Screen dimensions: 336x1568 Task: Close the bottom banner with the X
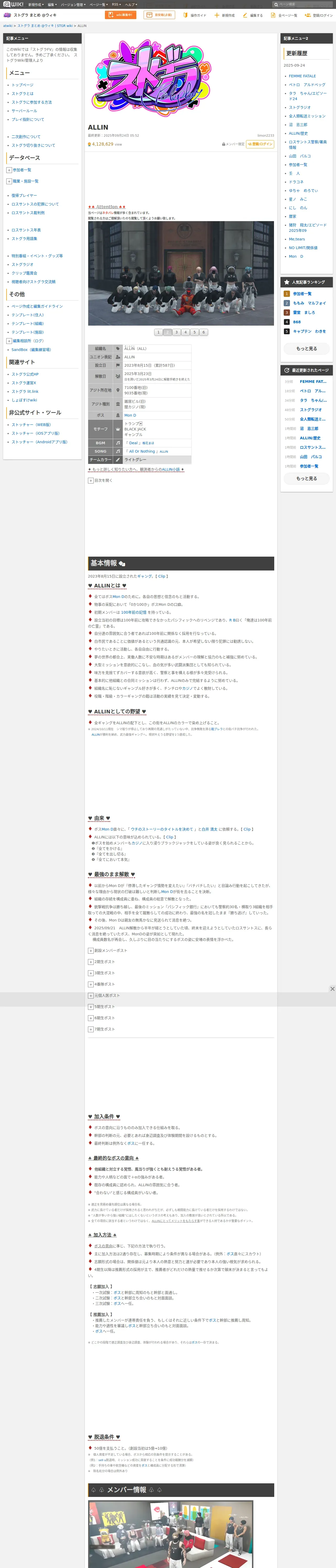332,989
